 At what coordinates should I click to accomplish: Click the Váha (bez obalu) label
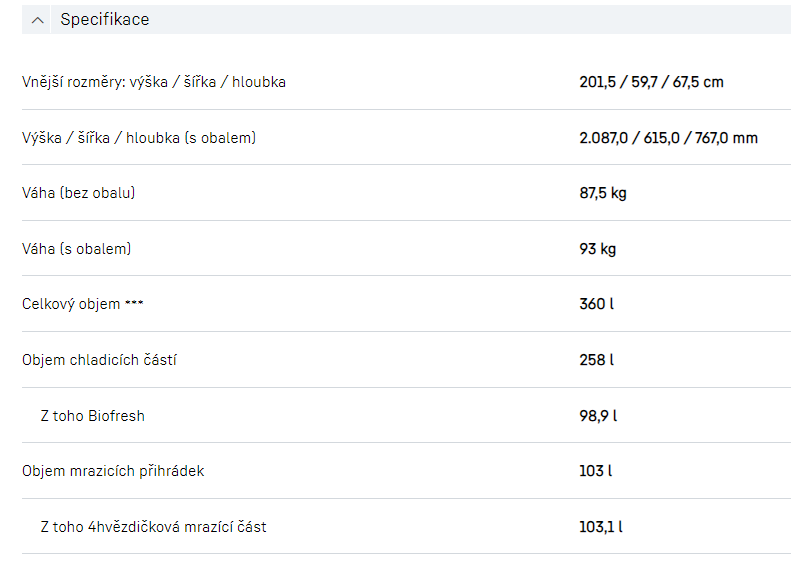tap(78, 193)
